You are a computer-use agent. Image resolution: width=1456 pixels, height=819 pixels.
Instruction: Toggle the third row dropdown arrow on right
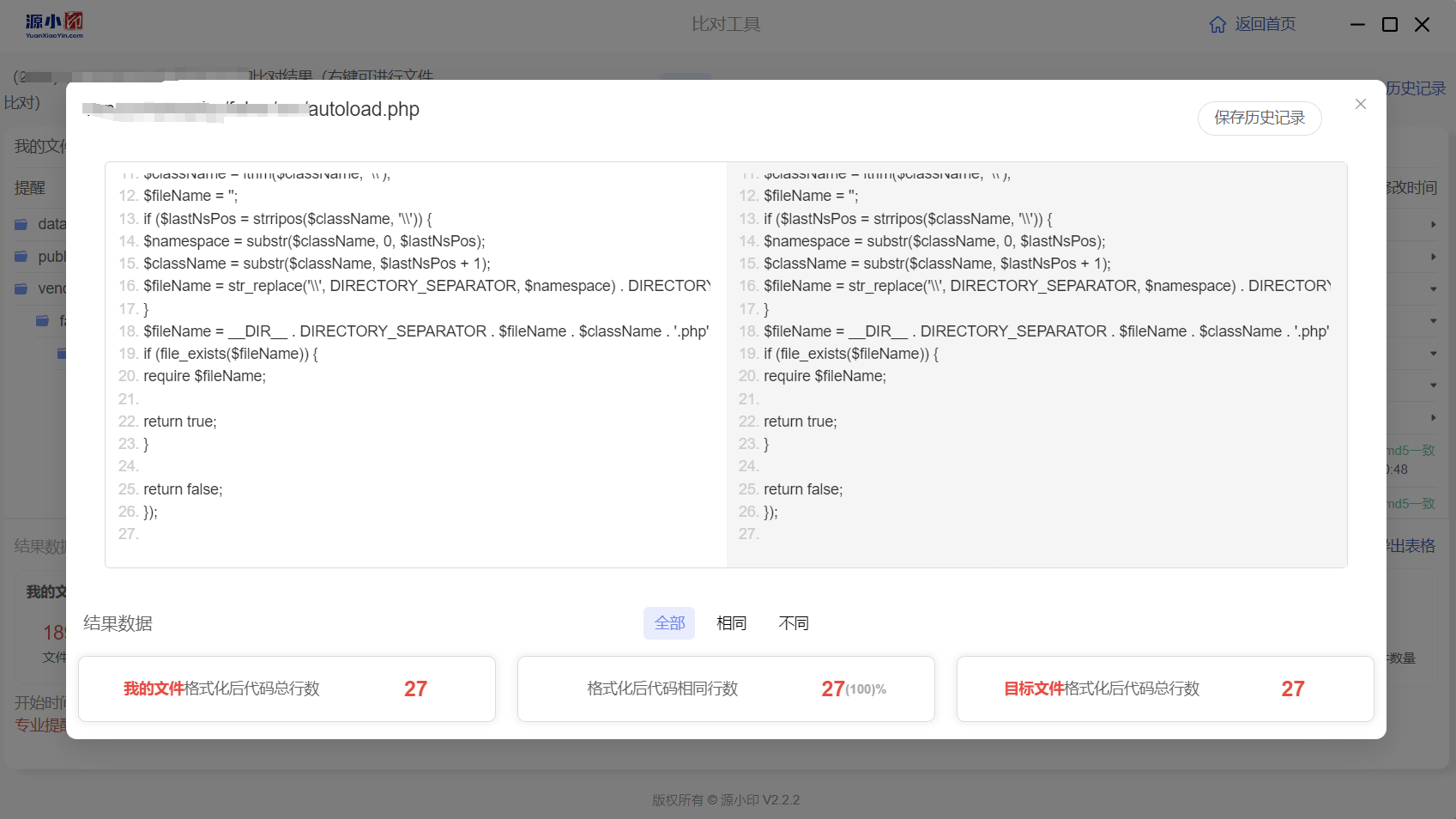1433,289
